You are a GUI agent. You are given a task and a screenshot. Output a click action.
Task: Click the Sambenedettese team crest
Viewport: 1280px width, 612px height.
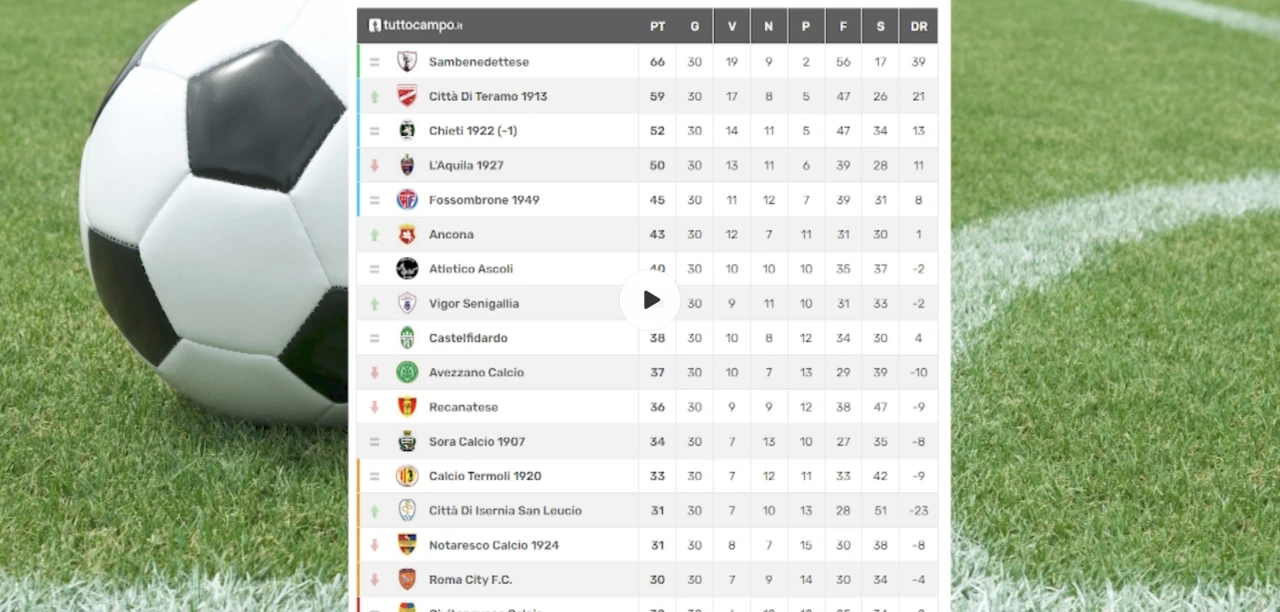point(407,62)
